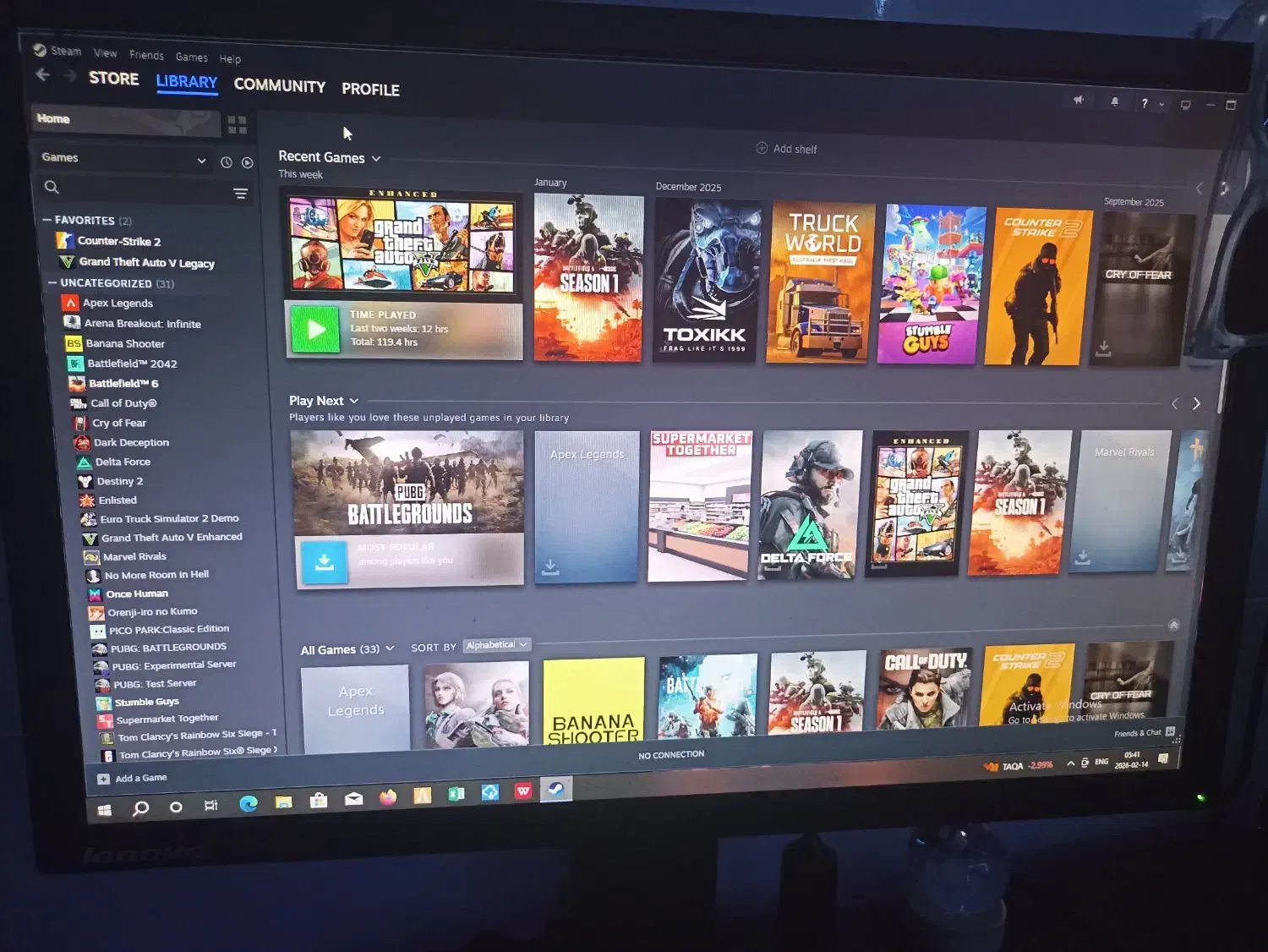Collapse the Uncategorized category

pyautogui.click(x=52, y=283)
